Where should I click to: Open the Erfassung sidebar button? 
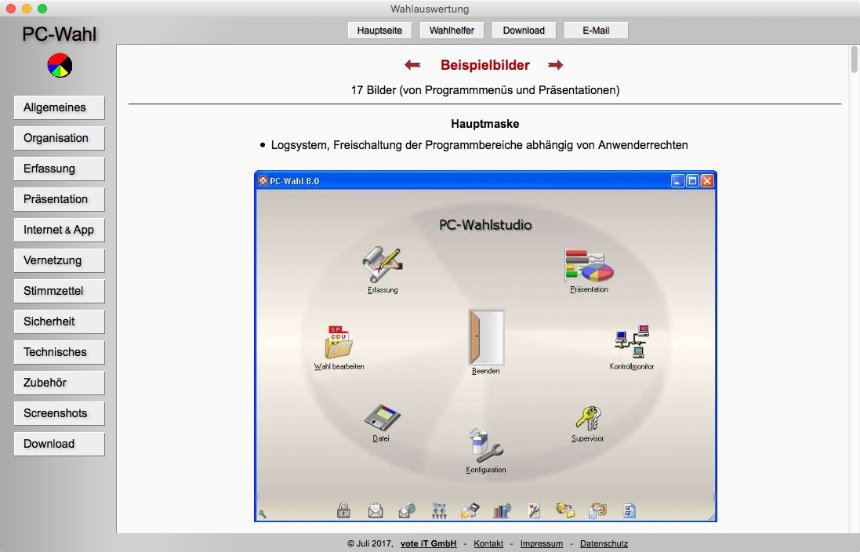[59, 169]
